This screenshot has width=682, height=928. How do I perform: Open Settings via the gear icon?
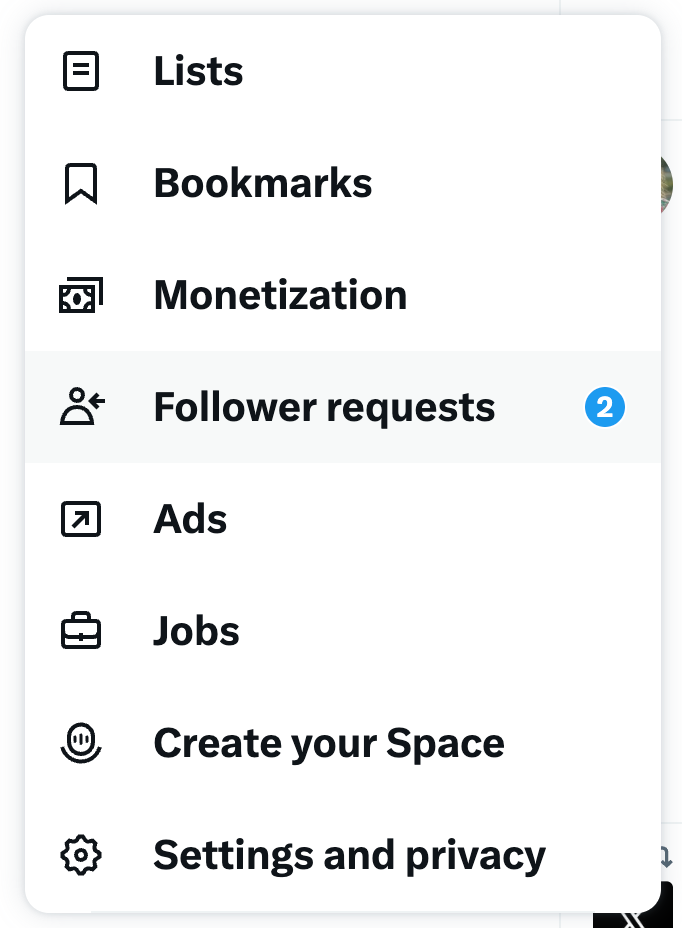(x=81, y=855)
